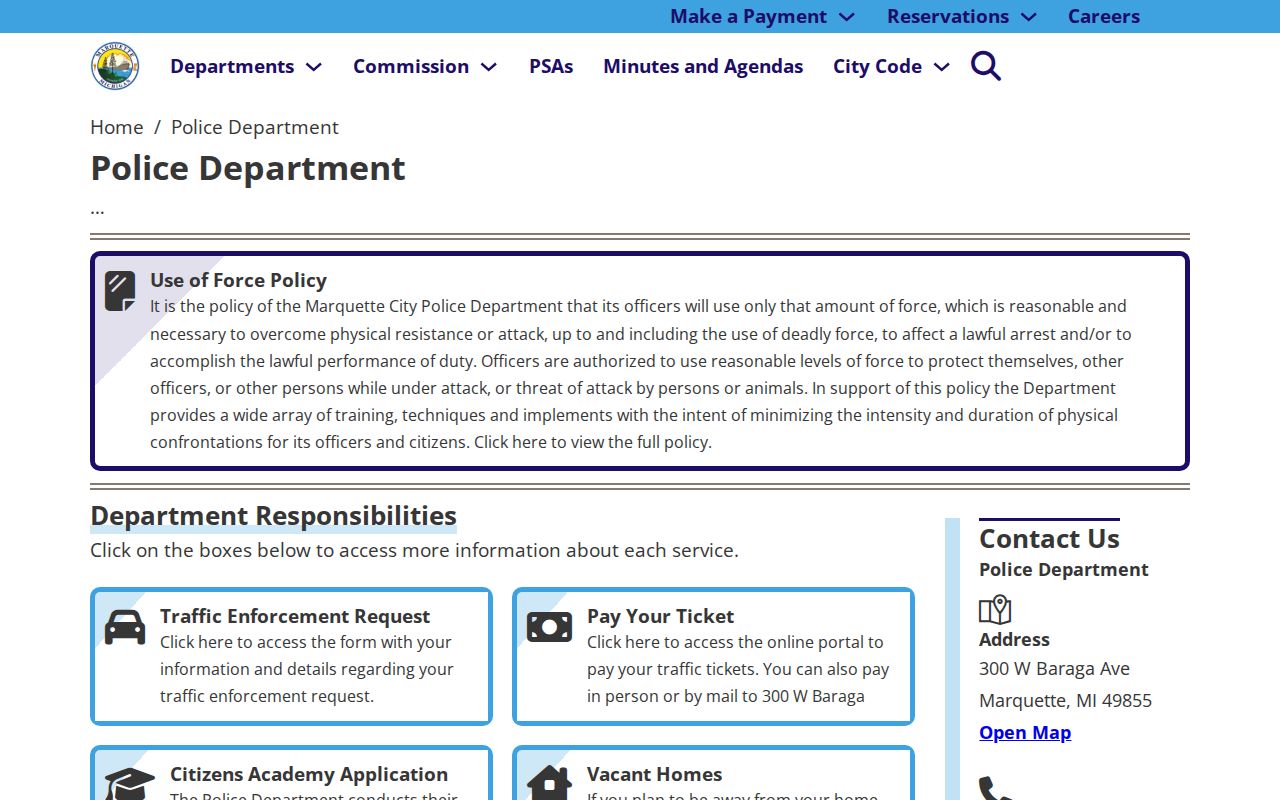This screenshot has width=1280, height=800.
Task: Click the address line 300 W Baraga Ave
Action: [x=1054, y=668]
